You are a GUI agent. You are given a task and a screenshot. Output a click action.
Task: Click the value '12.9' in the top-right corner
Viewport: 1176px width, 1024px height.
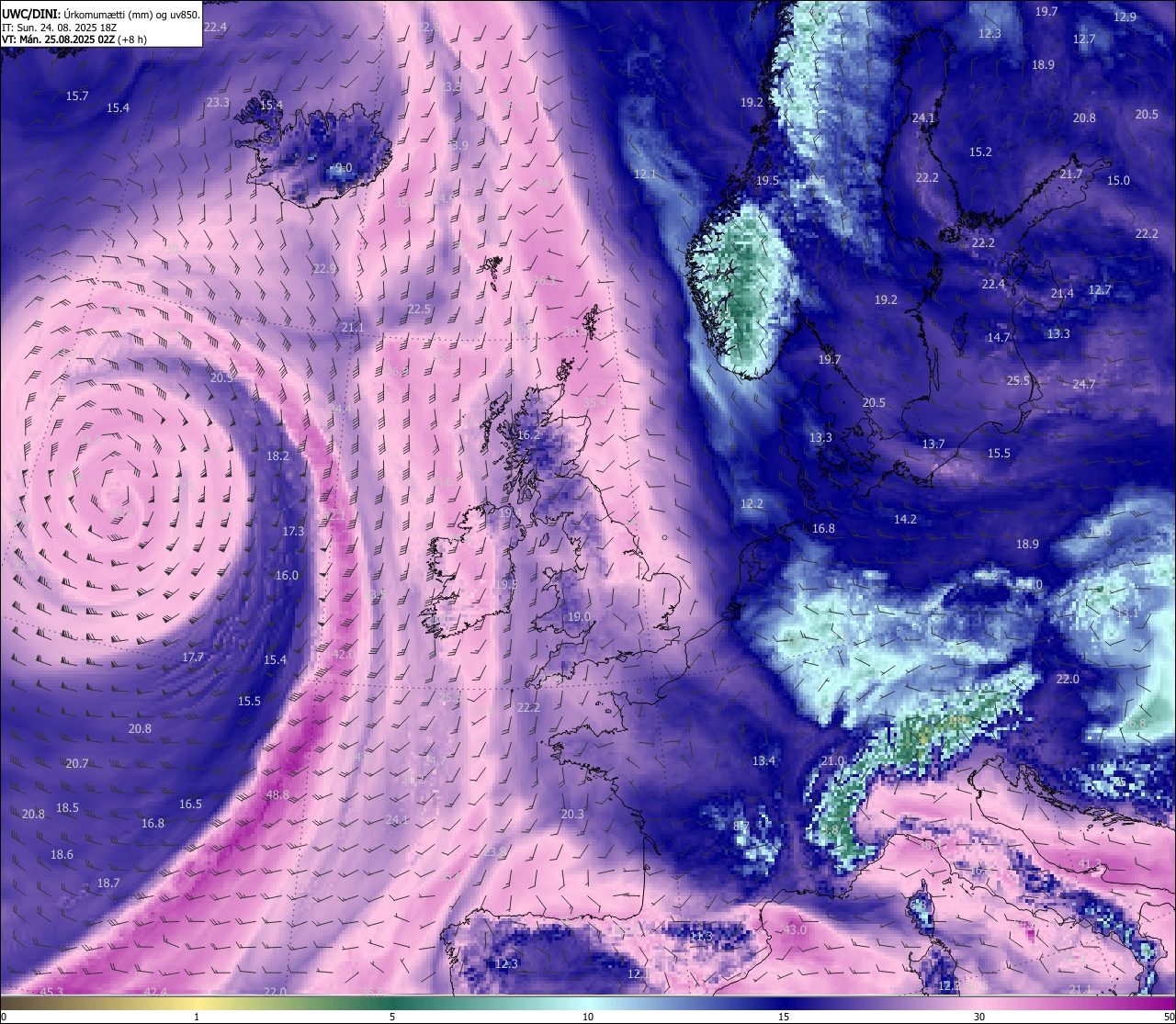coord(1125,17)
